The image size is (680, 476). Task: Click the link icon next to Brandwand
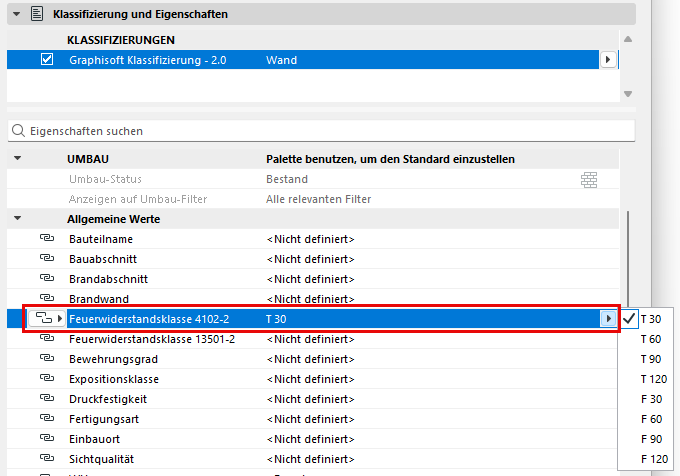pyautogui.click(x=47, y=298)
